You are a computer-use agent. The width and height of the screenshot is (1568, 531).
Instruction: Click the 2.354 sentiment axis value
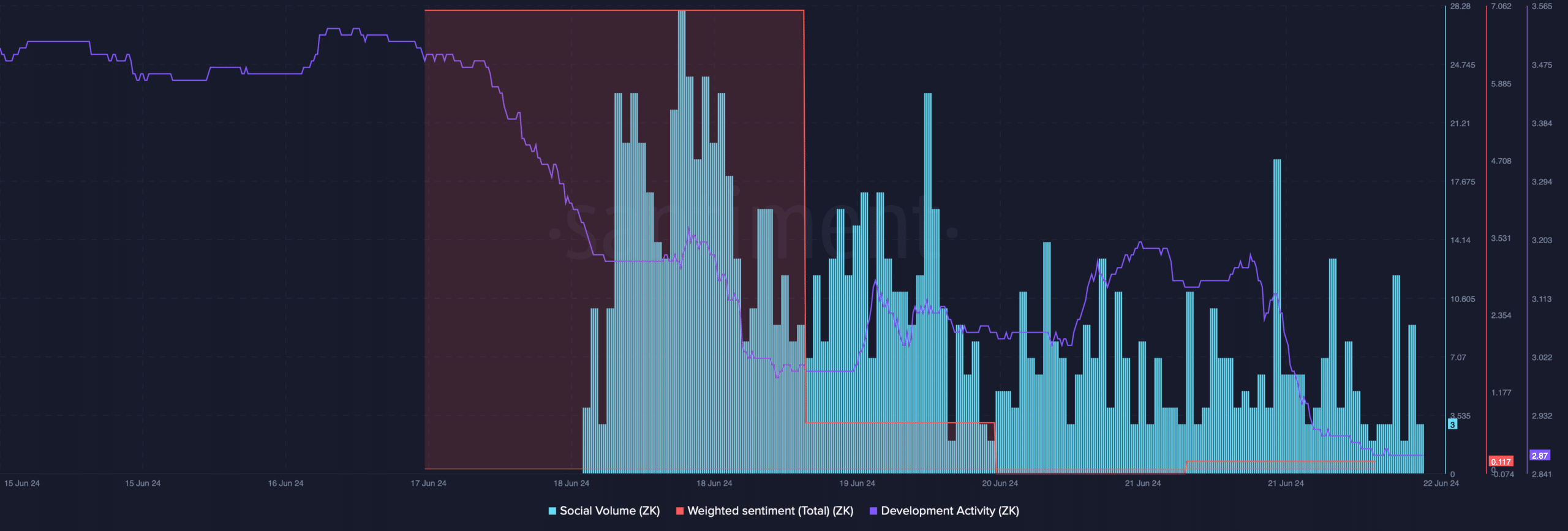(1501, 315)
